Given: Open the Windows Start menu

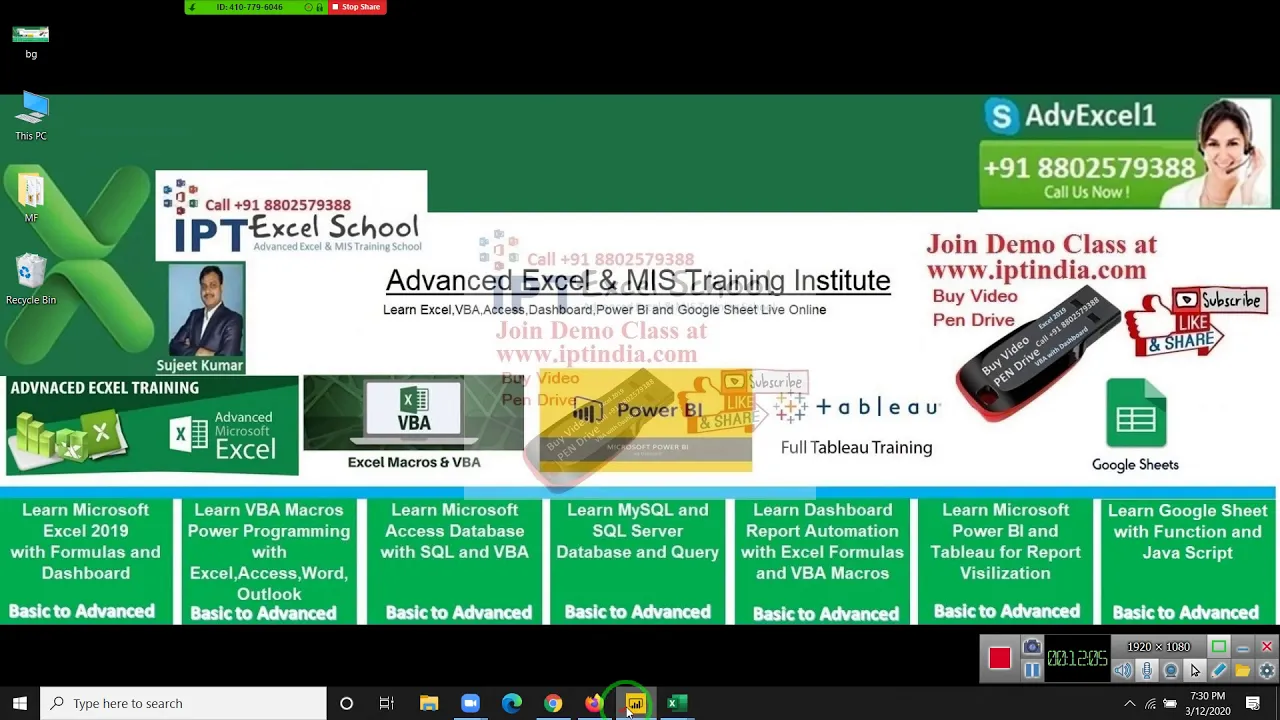Looking at the screenshot, I should coord(20,703).
